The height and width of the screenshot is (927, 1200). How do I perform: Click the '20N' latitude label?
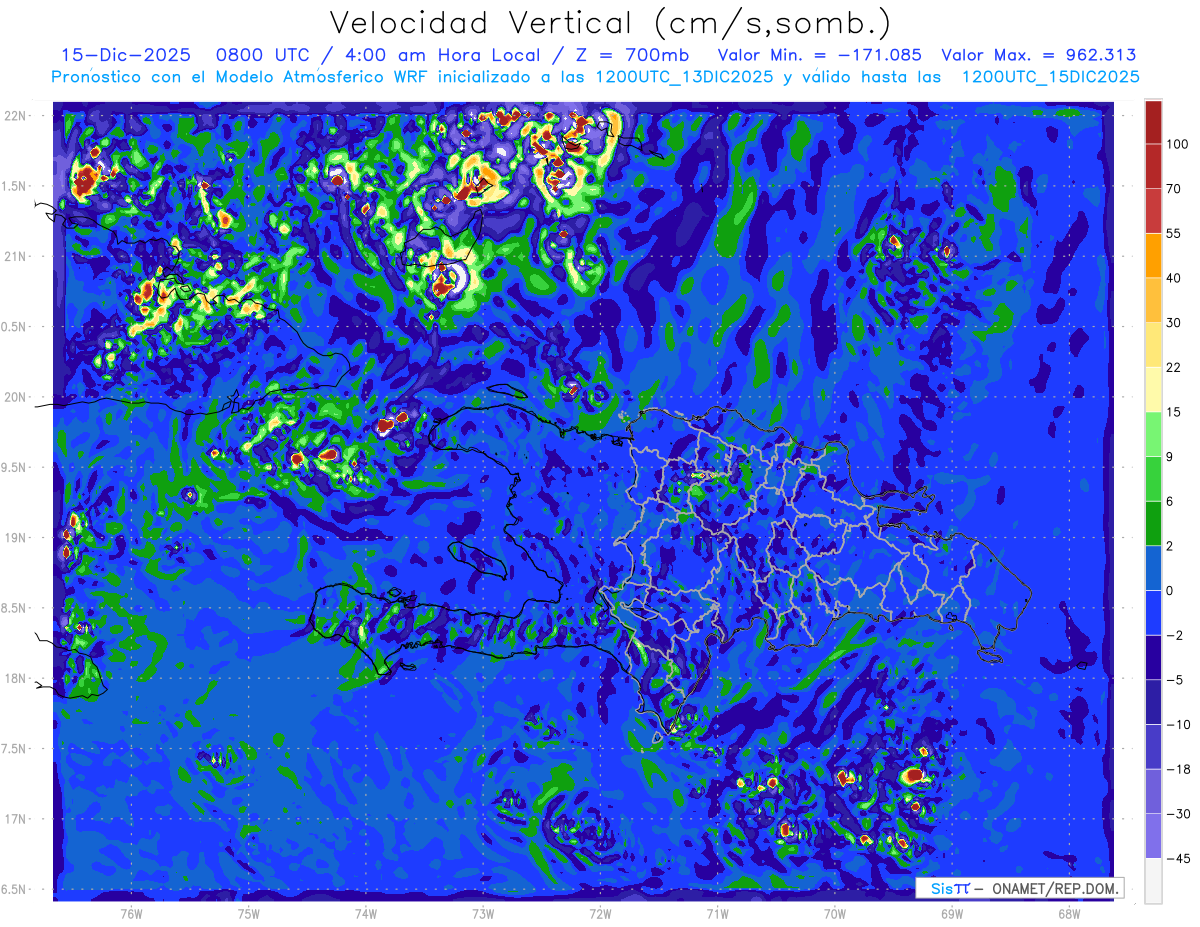[x=17, y=397]
